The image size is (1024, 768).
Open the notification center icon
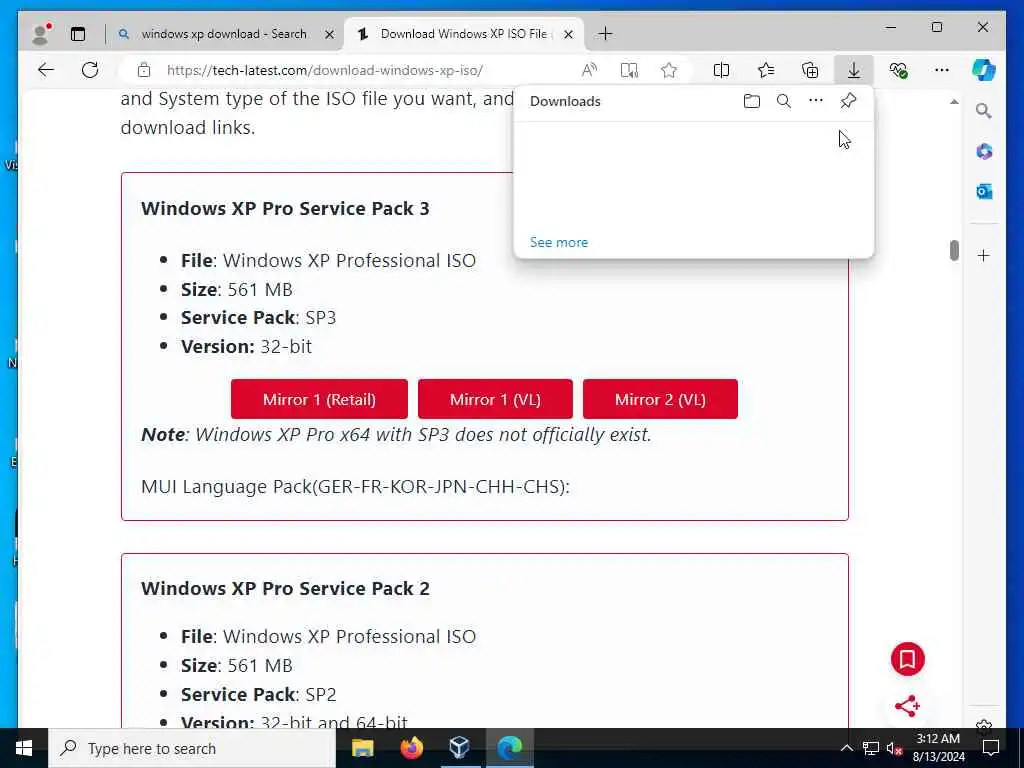pos(991,748)
